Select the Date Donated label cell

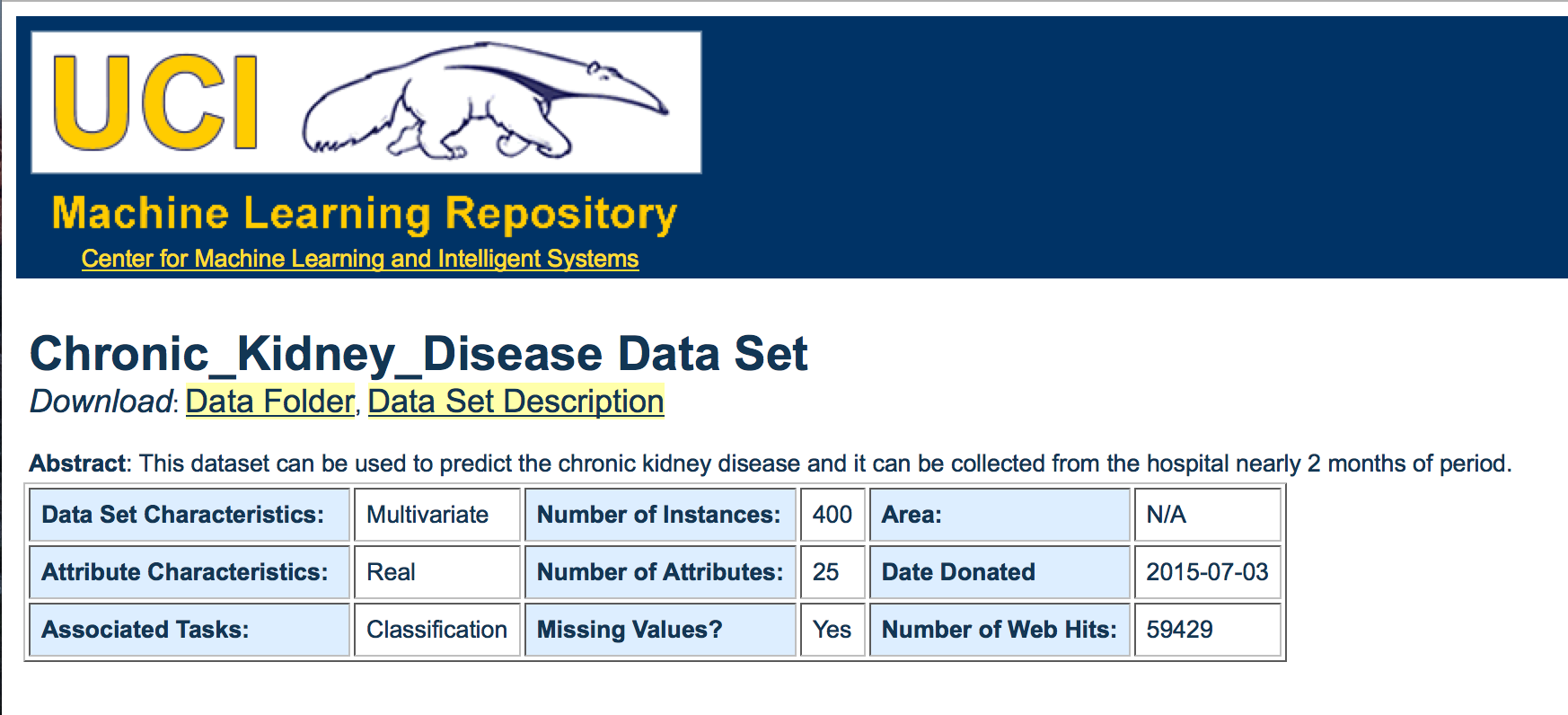(999, 572)
